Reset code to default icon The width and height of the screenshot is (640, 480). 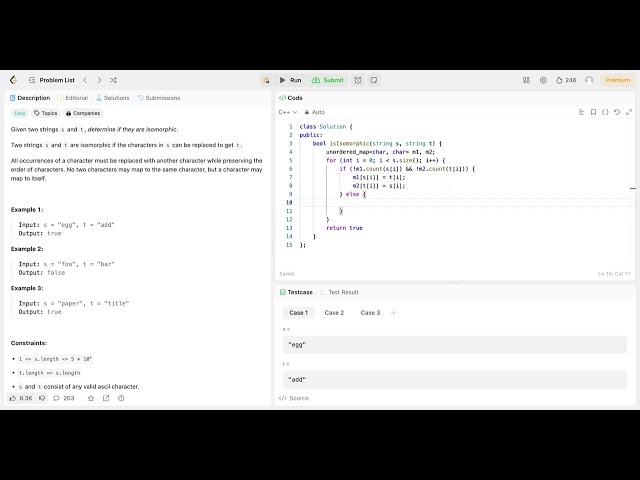click(617, 112)
